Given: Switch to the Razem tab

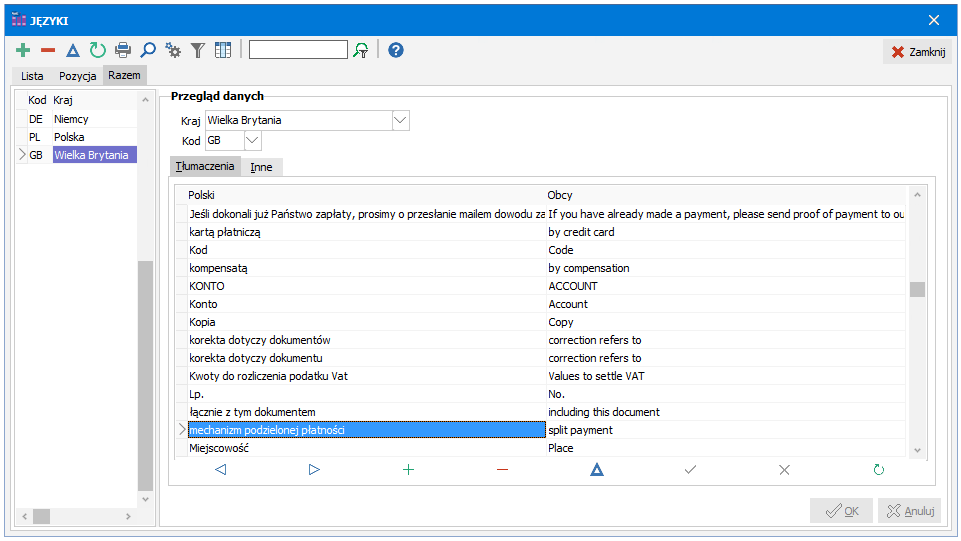Looking at the screenshot, I should [x=124, y=75].
